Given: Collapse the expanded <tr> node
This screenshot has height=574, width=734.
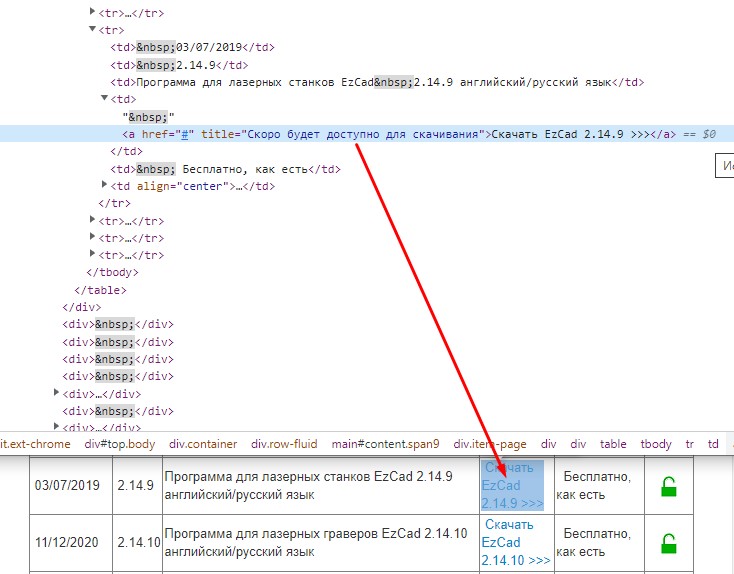Looking at the screenshot, I should tap(93, 29).
